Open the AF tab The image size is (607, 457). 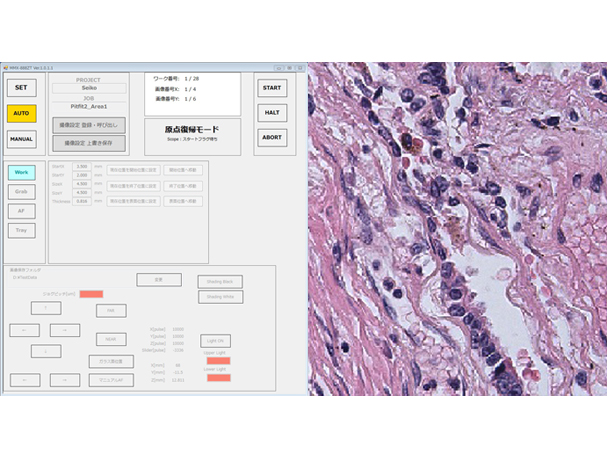(x=22, y=211)
